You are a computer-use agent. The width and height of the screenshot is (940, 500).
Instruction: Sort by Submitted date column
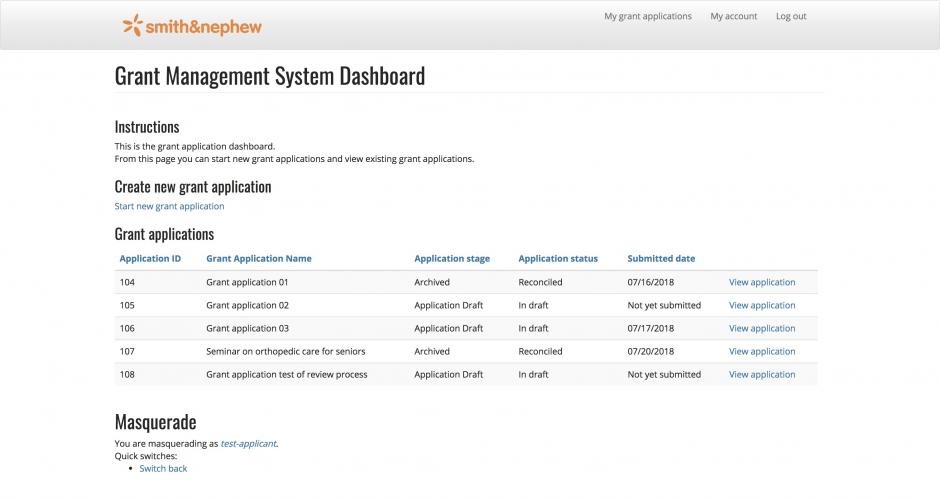click(660, 258)
